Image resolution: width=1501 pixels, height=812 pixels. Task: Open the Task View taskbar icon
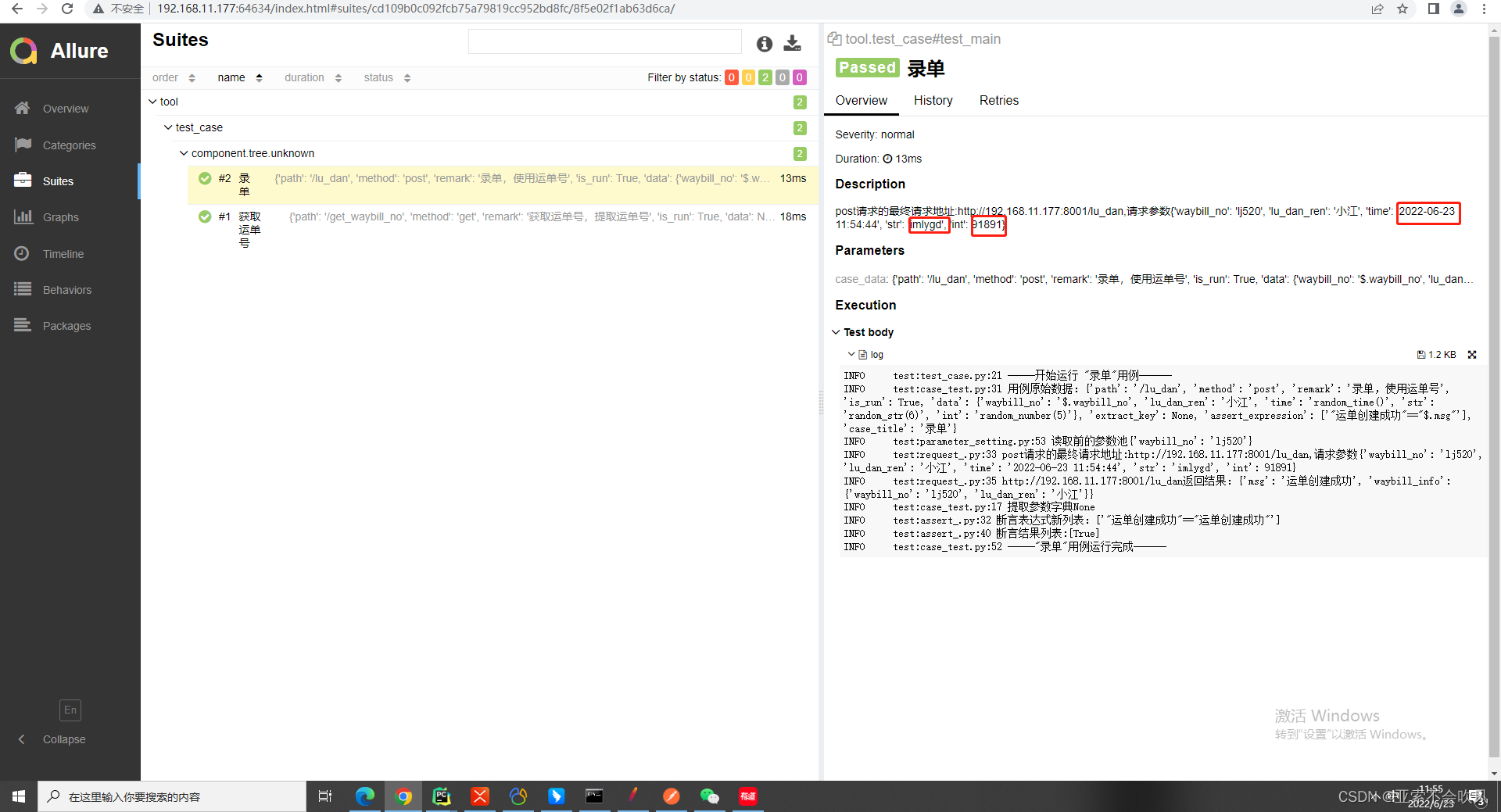(x=325, y=796)
